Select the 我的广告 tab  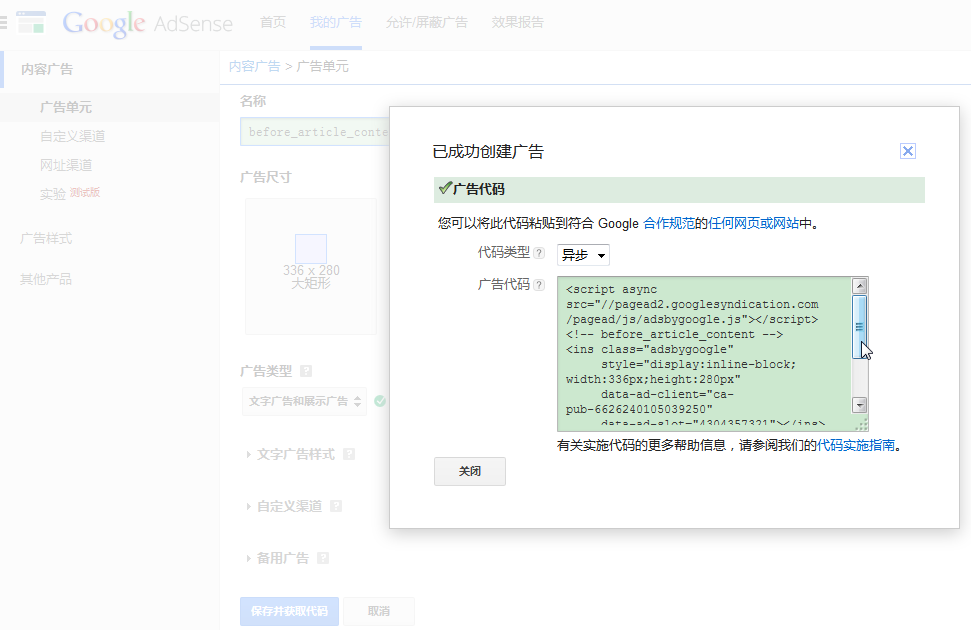point(336,22)
